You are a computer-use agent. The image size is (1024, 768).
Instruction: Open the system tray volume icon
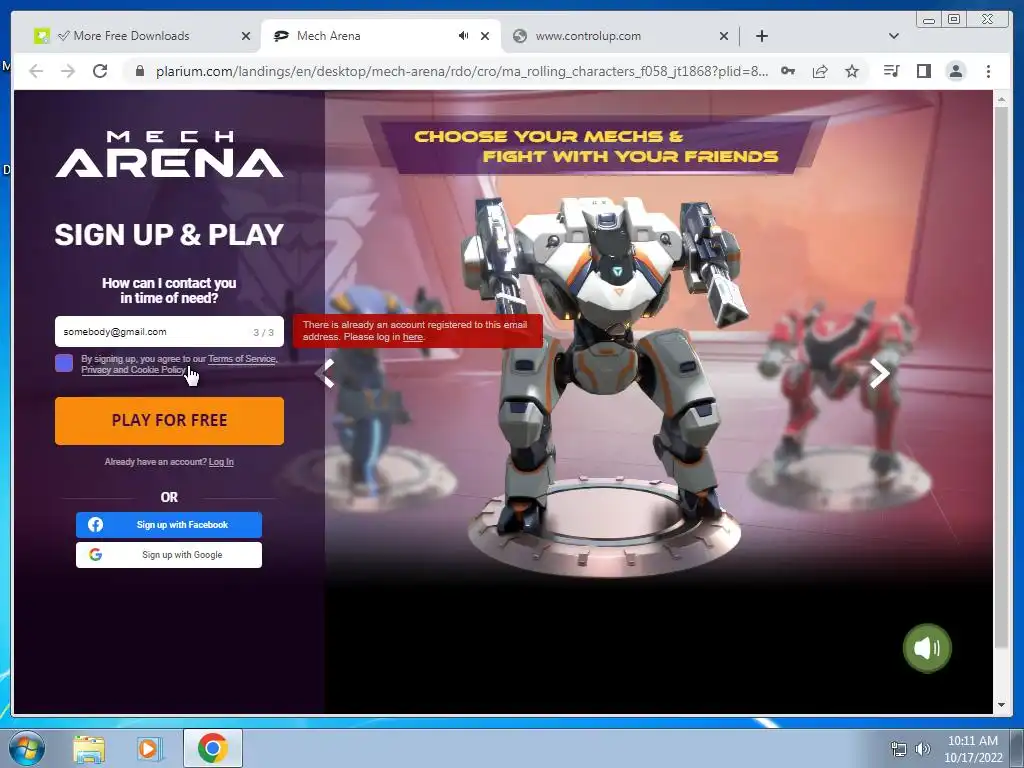click(x=922, y=749)
